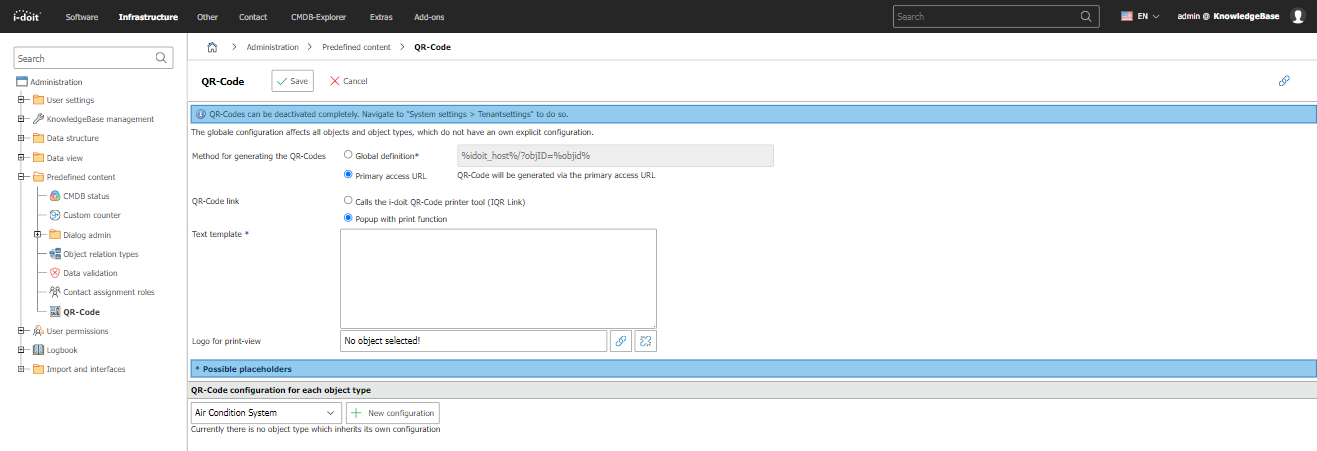
Task: Expand the User settings tree node
Action: [x=21, y=100]
